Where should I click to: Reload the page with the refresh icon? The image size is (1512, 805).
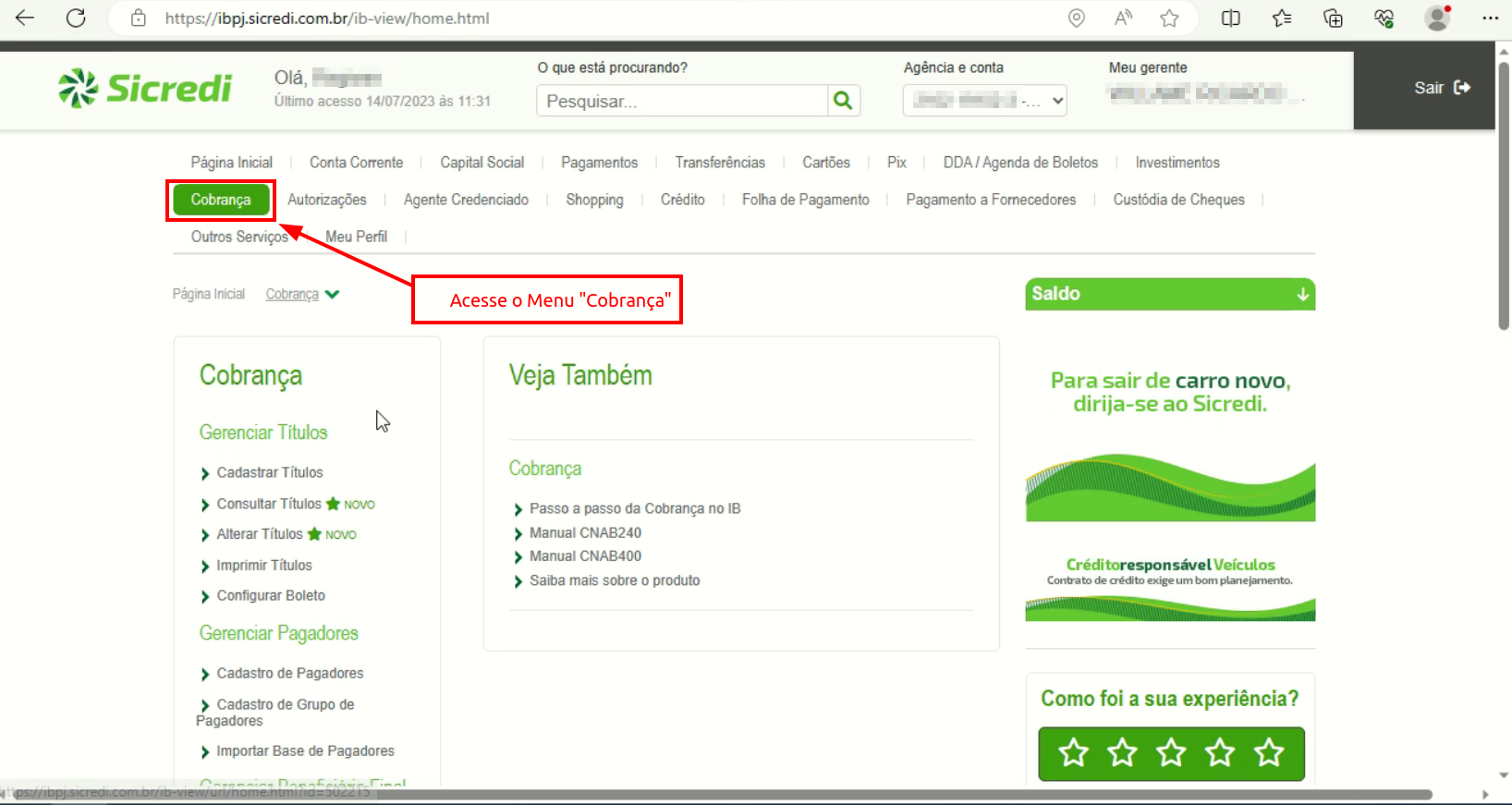coord(76,18)
